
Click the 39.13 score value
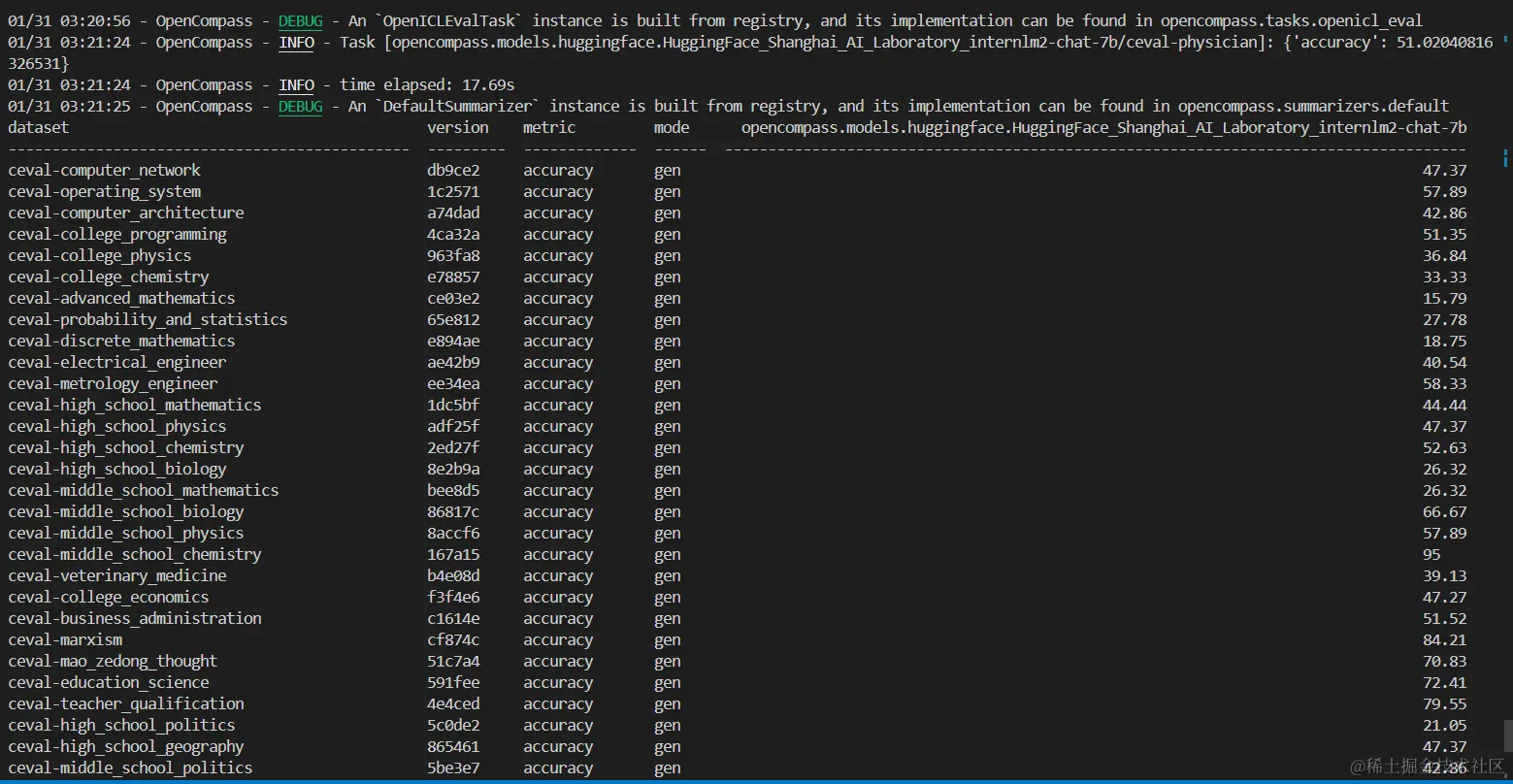point(1445,575)
